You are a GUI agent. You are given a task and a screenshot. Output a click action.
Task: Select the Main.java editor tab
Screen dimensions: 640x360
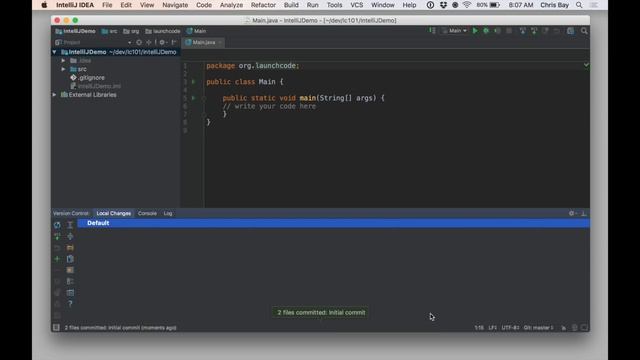203,42
